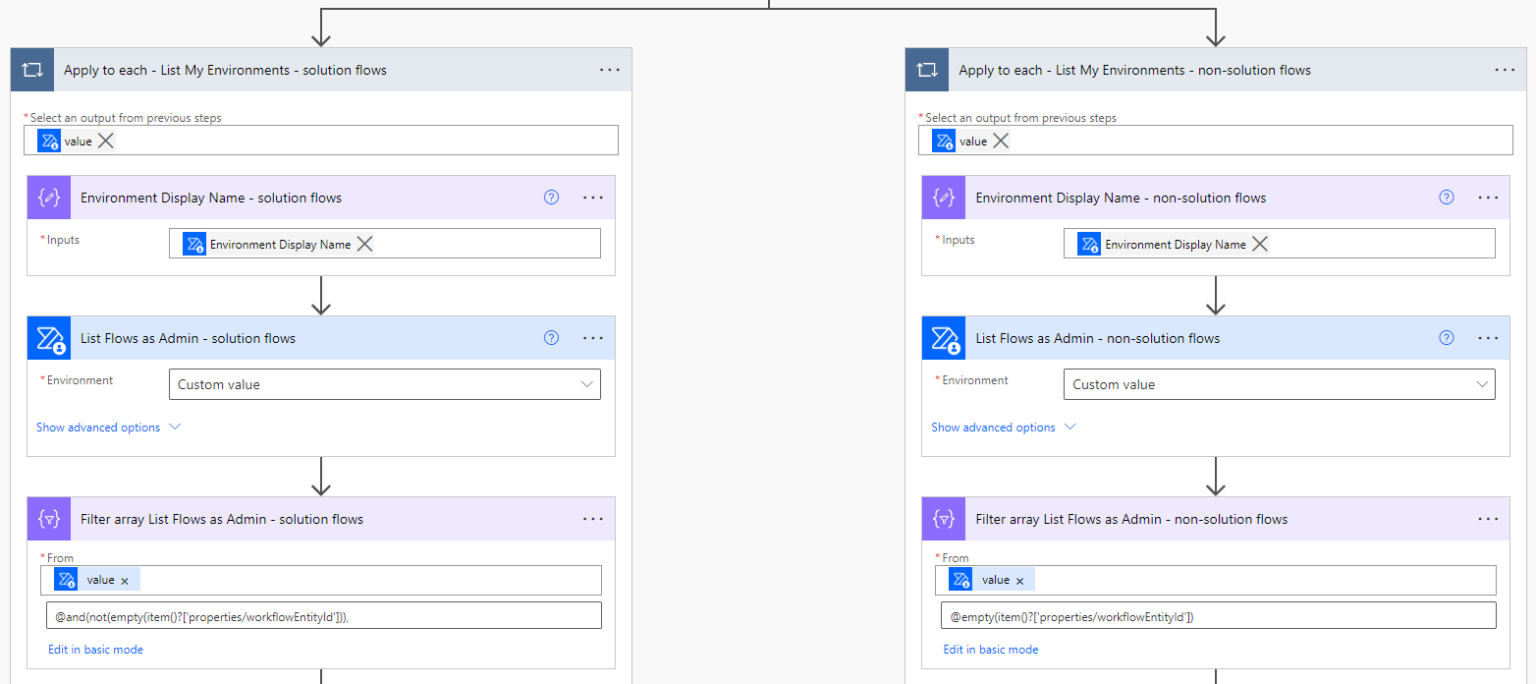
Task: Click the Apply to each loop icon for solution flows
Action: (33, 69)
